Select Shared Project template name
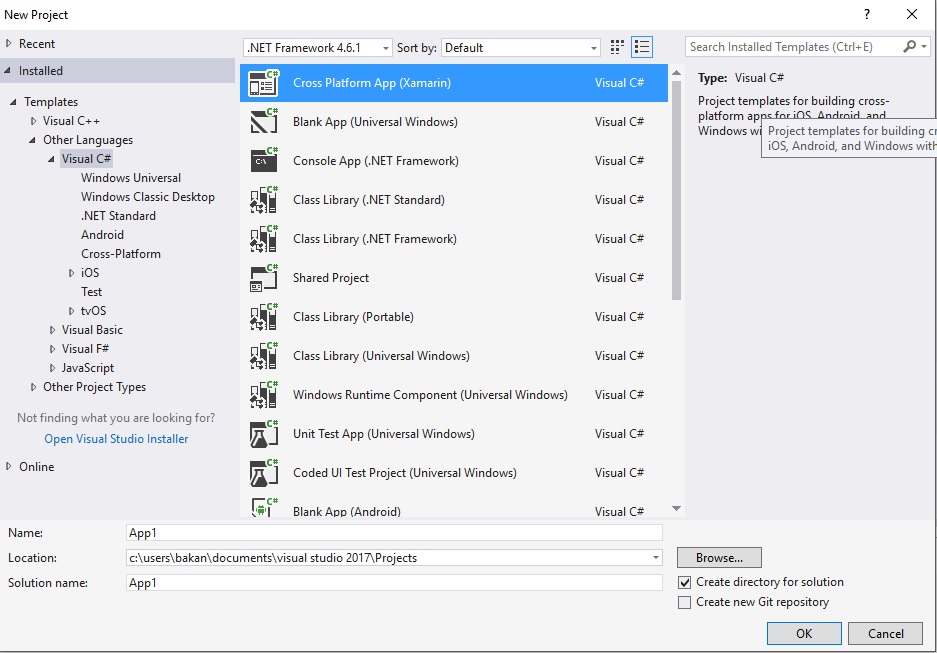The image size is (937, 653). (330, 278)
